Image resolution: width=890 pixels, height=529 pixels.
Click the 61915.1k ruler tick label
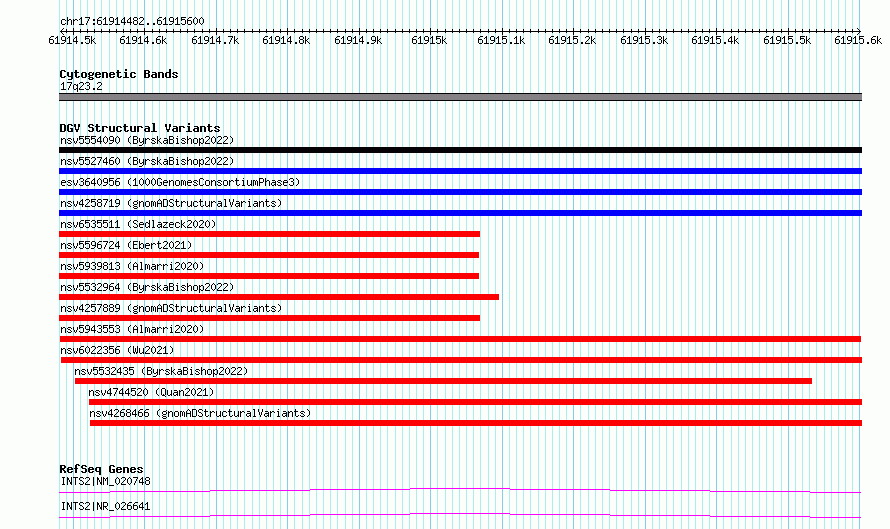click(501, 40)
